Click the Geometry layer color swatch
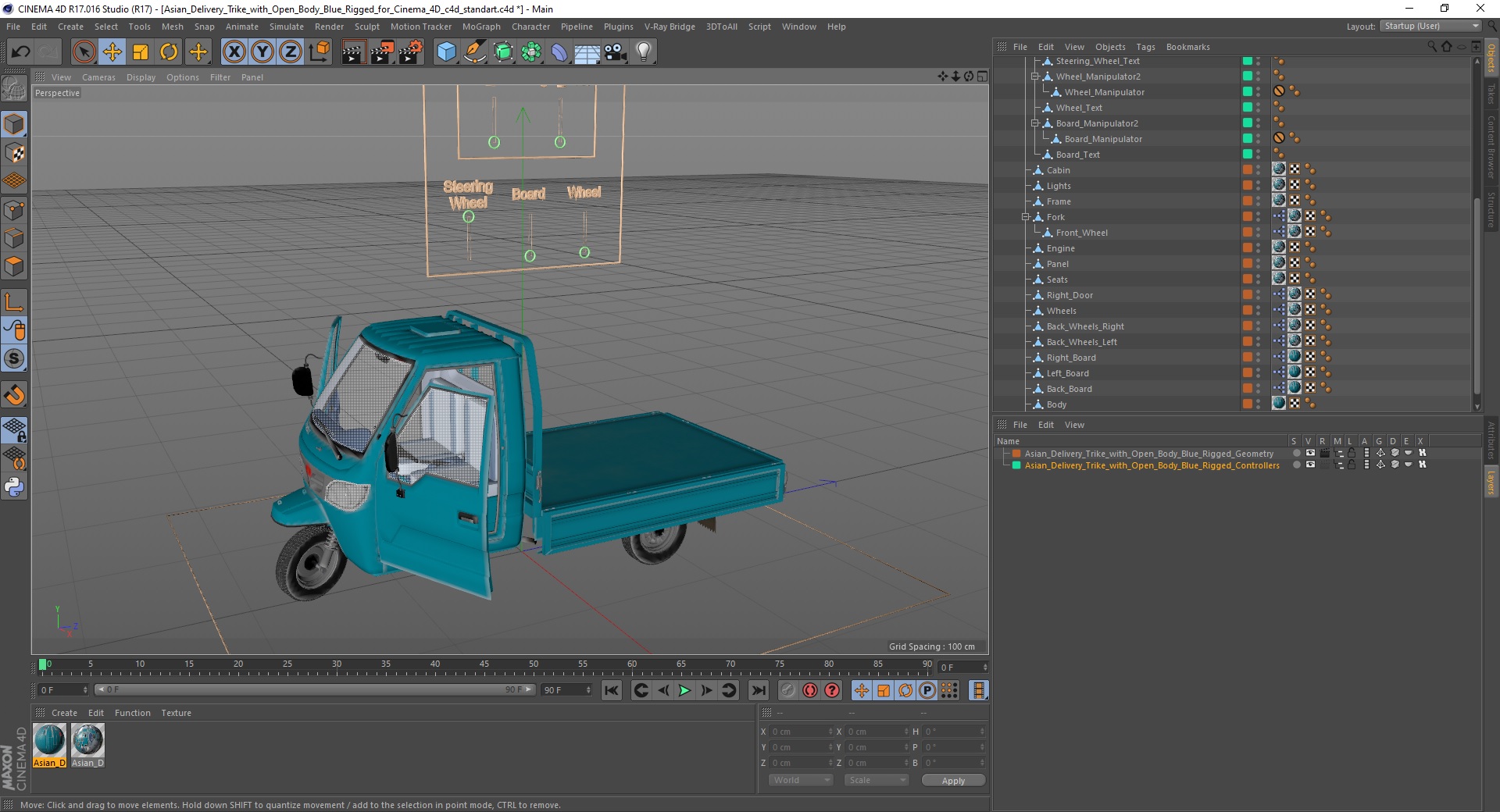Image resolution: width=1500 pixels, height=812 pixels. click(x=1016, y=453)
